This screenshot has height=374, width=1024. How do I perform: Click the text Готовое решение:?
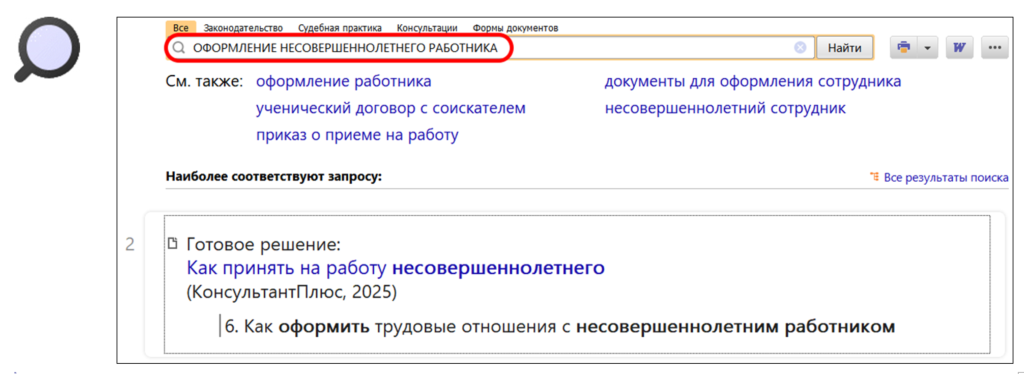[x=264, y=245]
